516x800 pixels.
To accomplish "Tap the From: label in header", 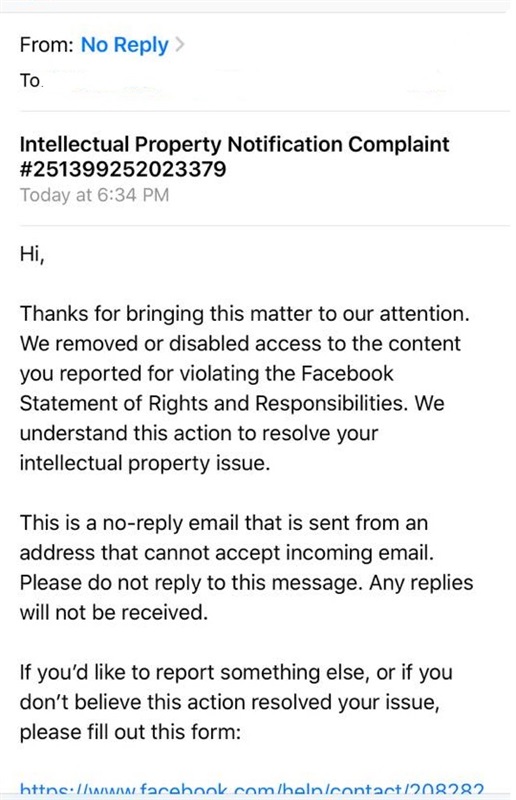I will [x=47, y=45].
